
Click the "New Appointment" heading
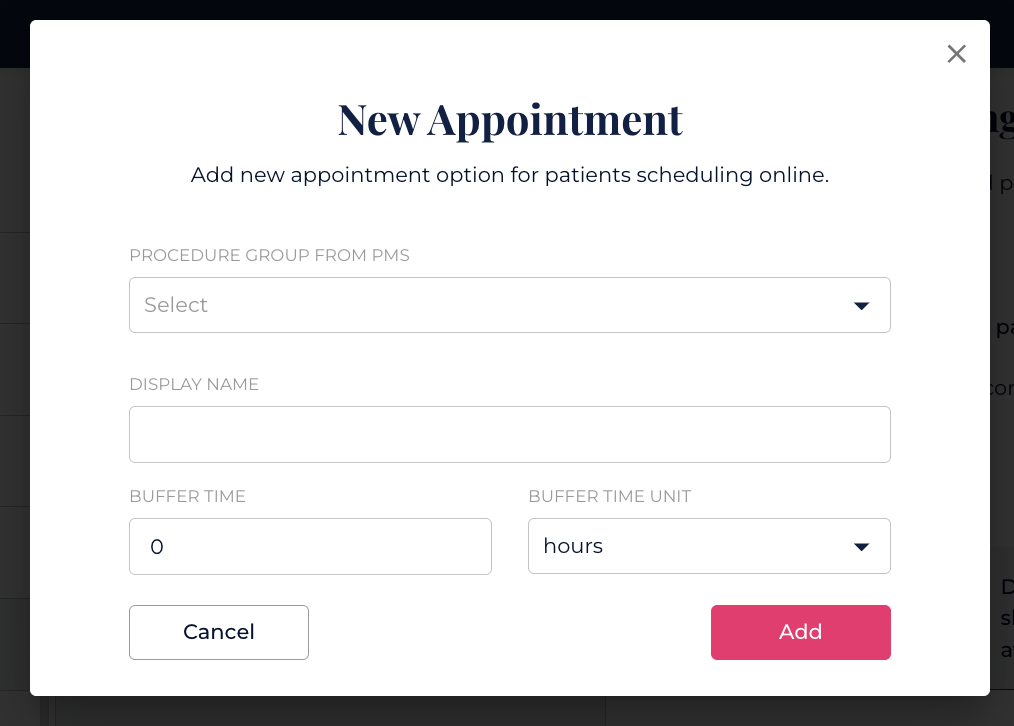(509, 119)
